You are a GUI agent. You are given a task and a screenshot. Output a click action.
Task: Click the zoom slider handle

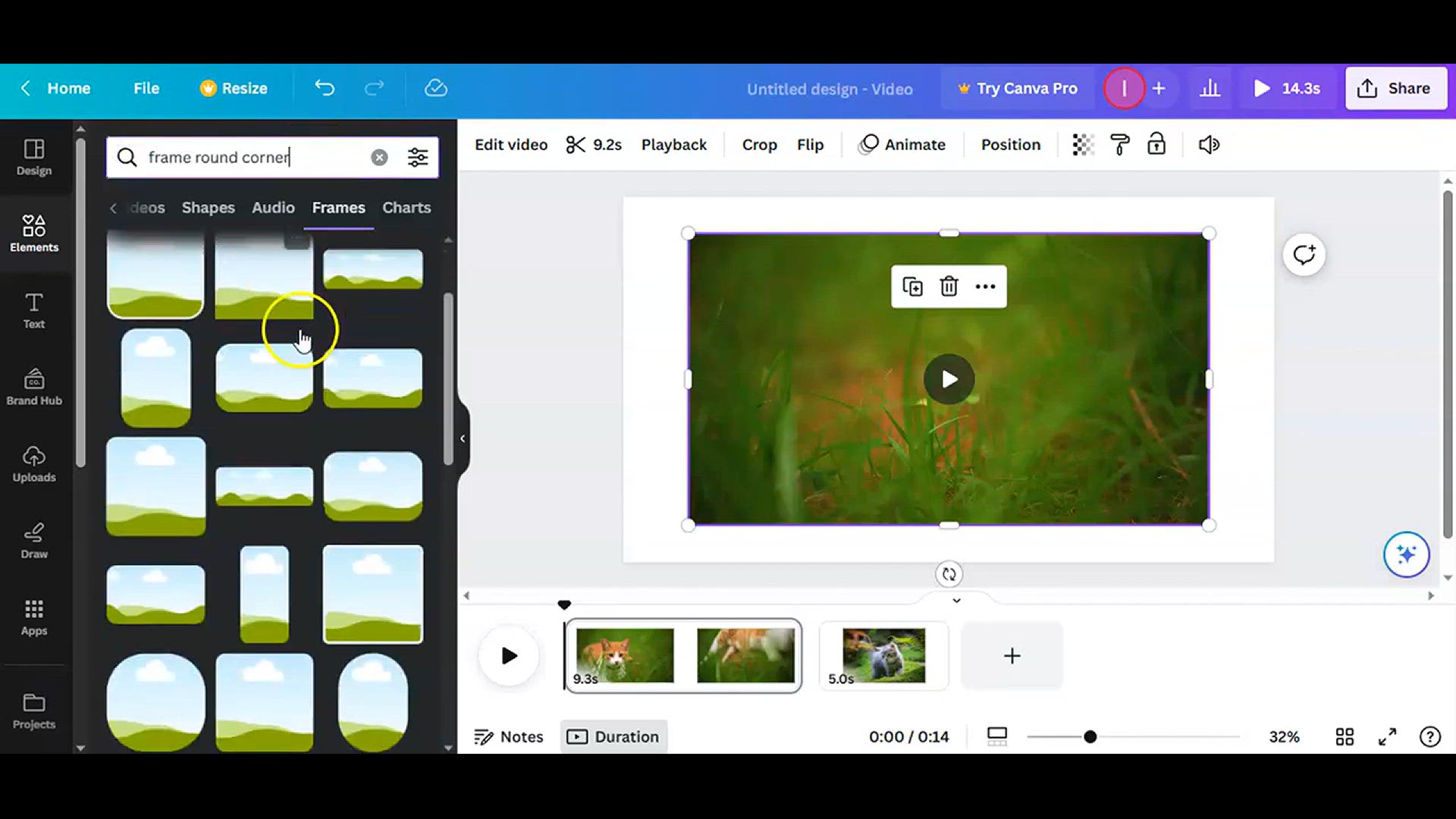pos(1090,736)
